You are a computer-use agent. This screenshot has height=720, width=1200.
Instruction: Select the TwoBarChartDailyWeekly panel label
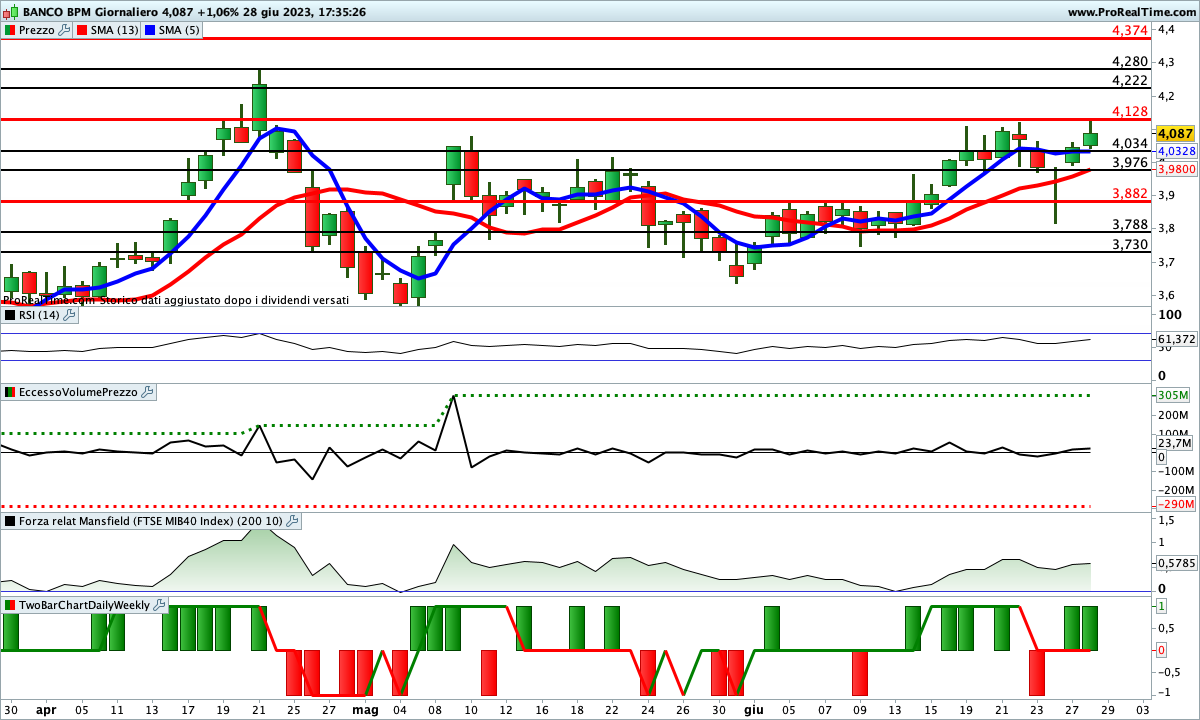pos(84,605)
